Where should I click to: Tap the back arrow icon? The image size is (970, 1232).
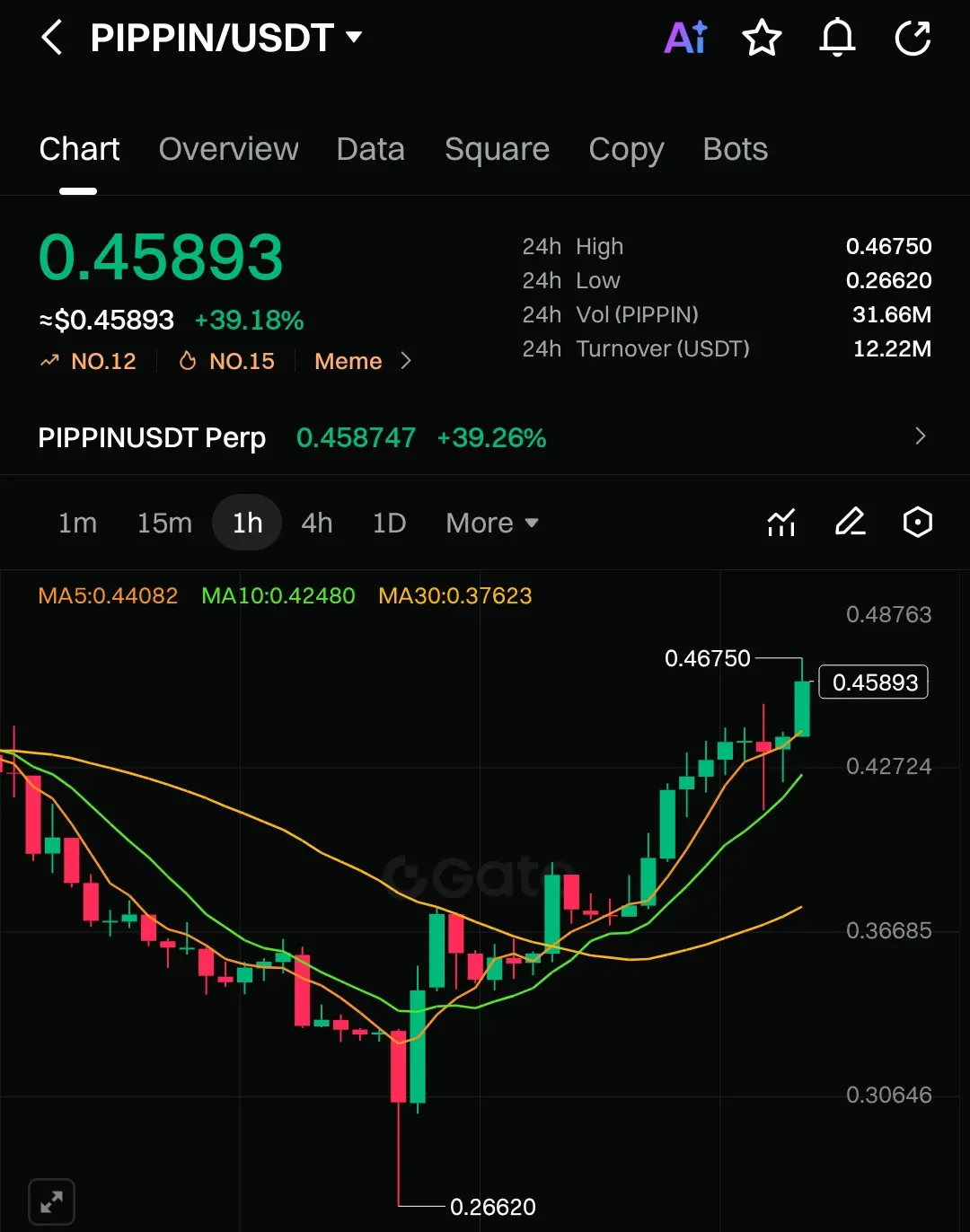coord(52,38)
